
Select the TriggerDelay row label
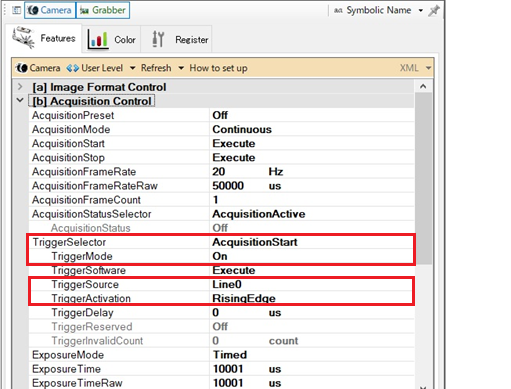tap(82, 312)
